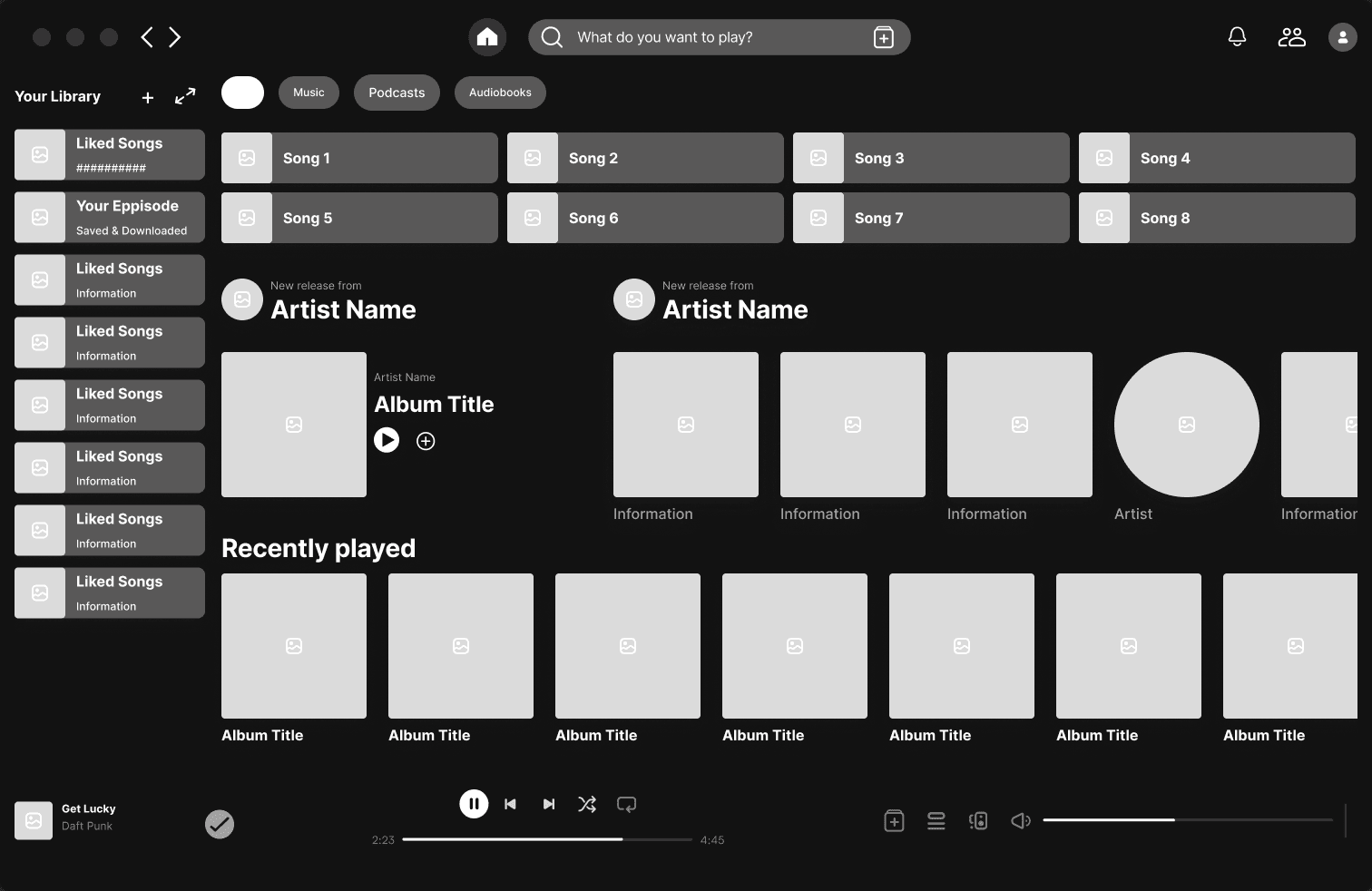This screenshot has height=891, width=1372.
Task: Open Get Lucky cover thumbnail
Action: pos(34,820)
